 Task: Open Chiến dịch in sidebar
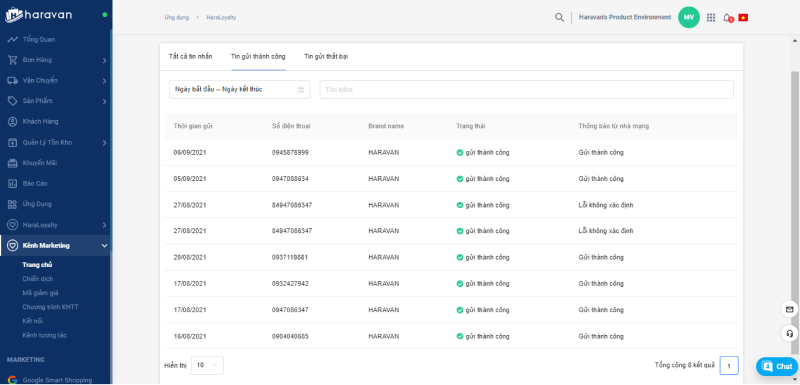coord(38,279)
